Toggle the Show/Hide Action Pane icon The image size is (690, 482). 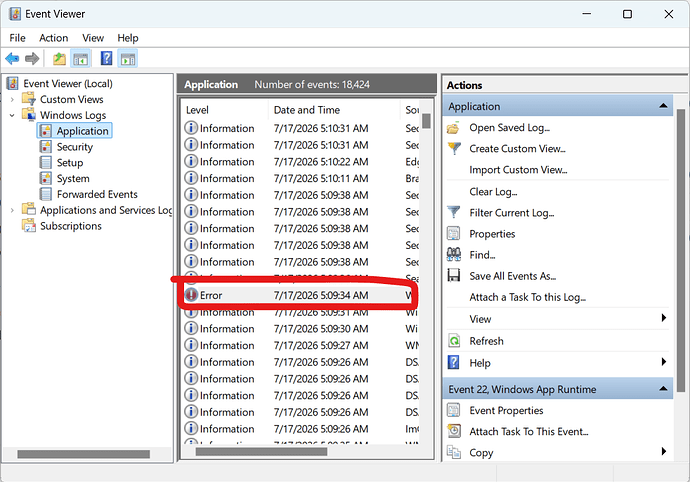click(128, 59)
